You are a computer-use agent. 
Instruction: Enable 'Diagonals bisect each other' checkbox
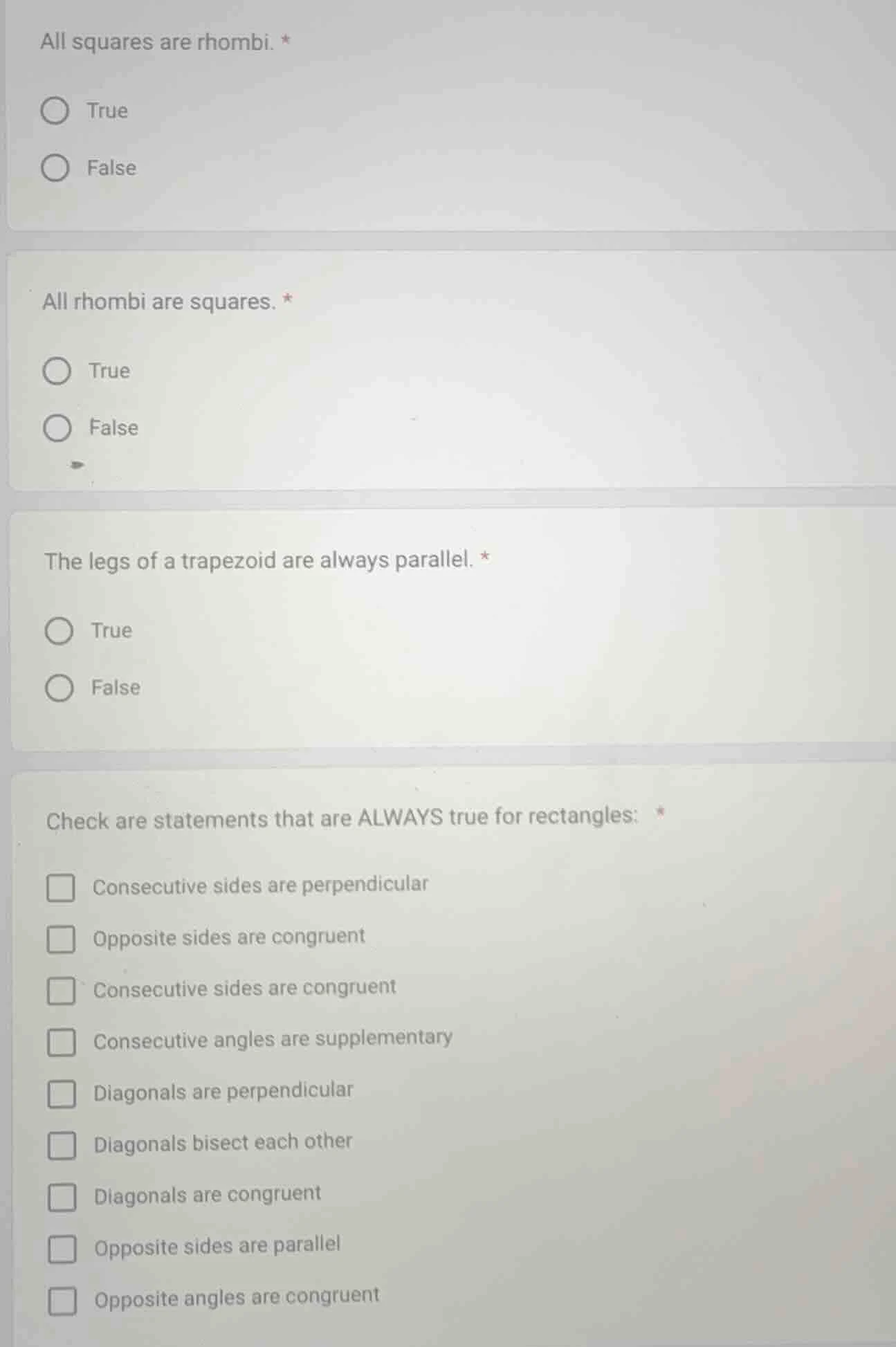(62, 1145)
